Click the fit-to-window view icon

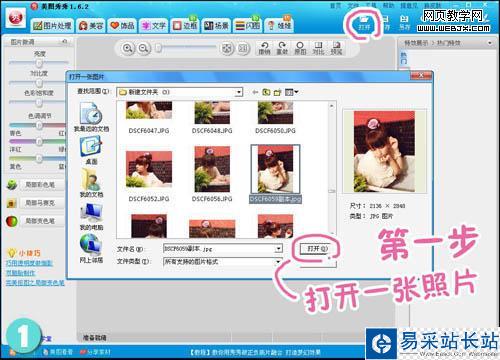pyautogui.click(x=227, y=49)
